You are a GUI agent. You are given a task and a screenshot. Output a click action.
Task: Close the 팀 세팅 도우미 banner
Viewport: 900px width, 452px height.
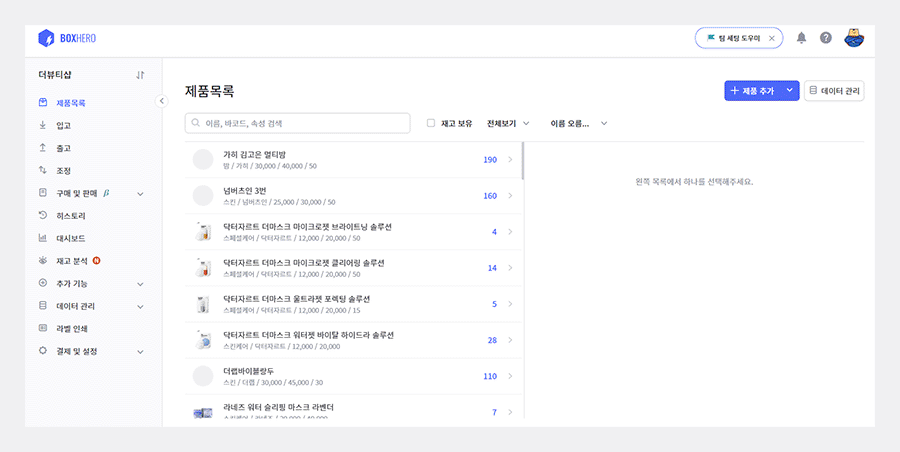(771, 38)
